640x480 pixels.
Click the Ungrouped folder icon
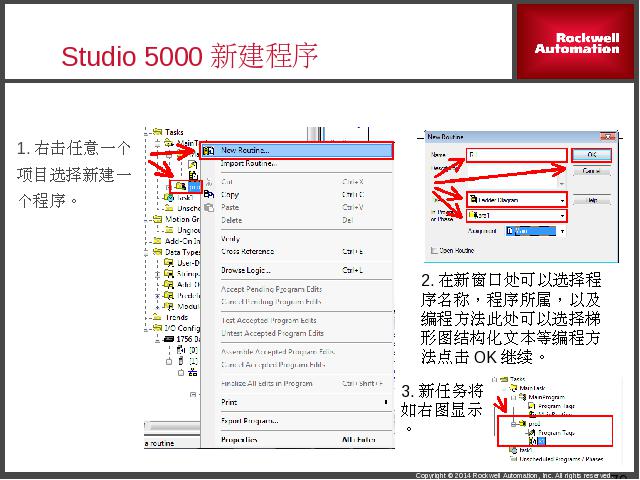[169, 230]
